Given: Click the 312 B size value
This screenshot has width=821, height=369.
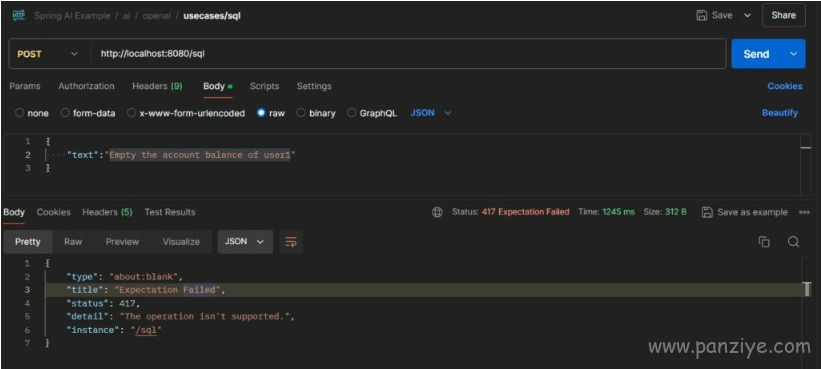Looking at the screenshot, I should point(676,212).
